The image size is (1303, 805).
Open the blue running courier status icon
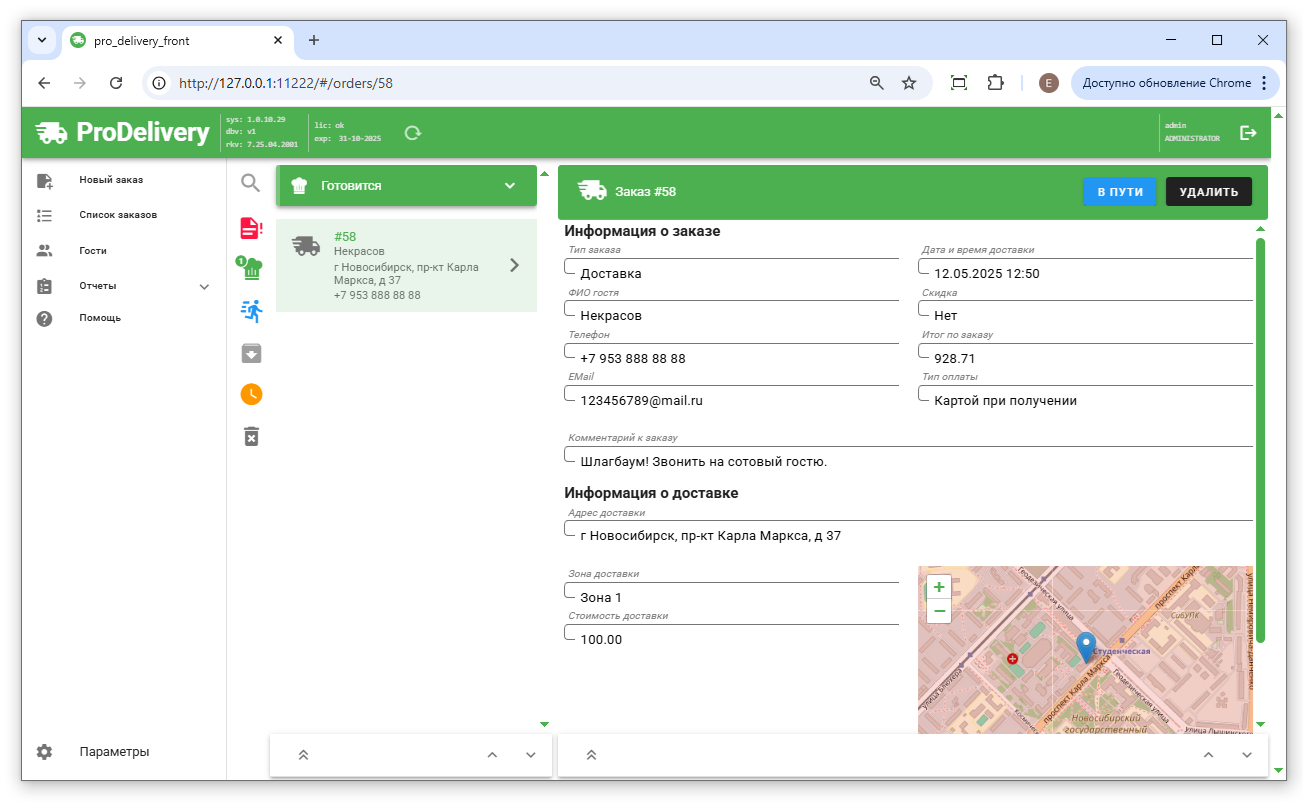coord(251,310)
